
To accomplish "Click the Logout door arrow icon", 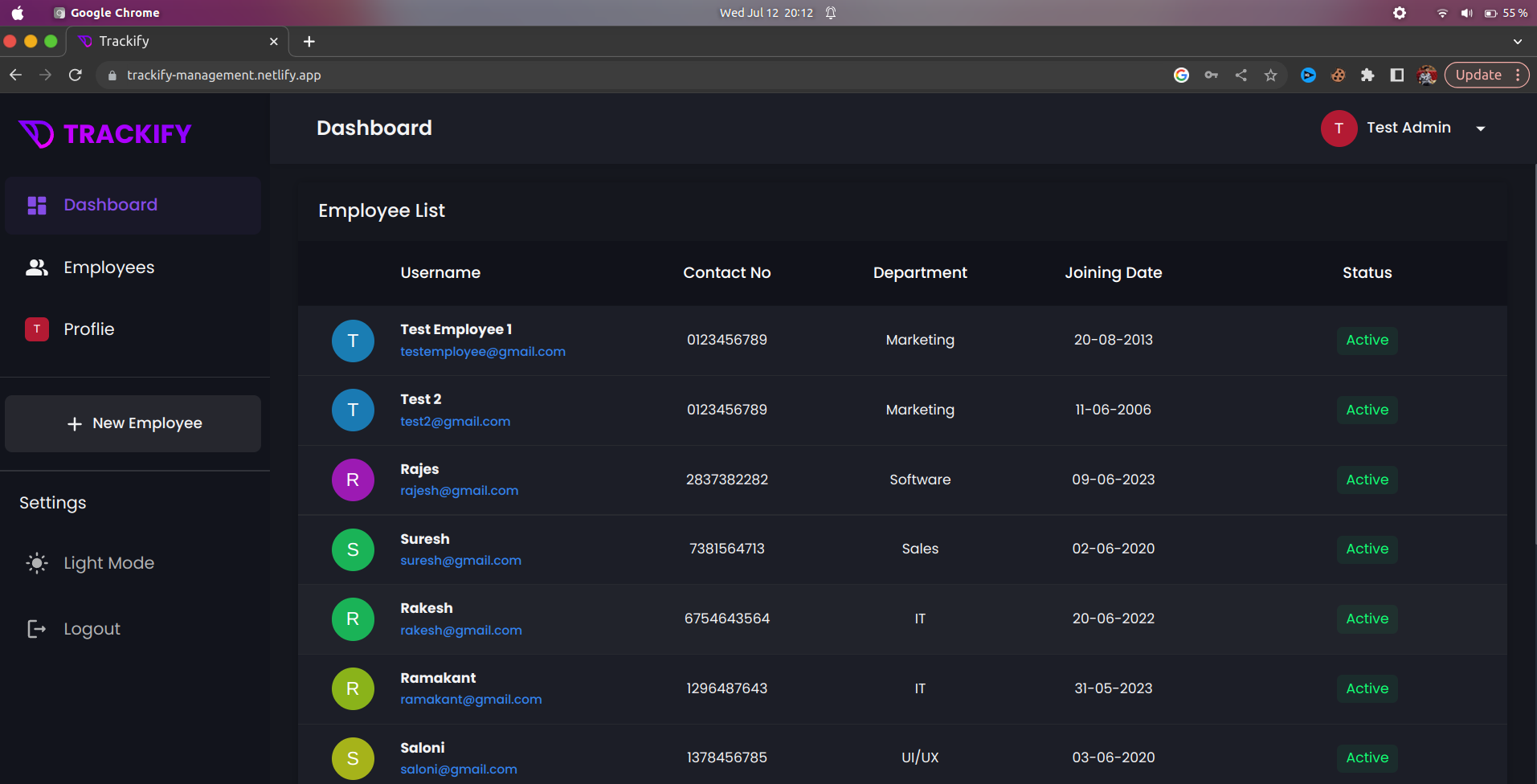I will (x=37, y=629).
